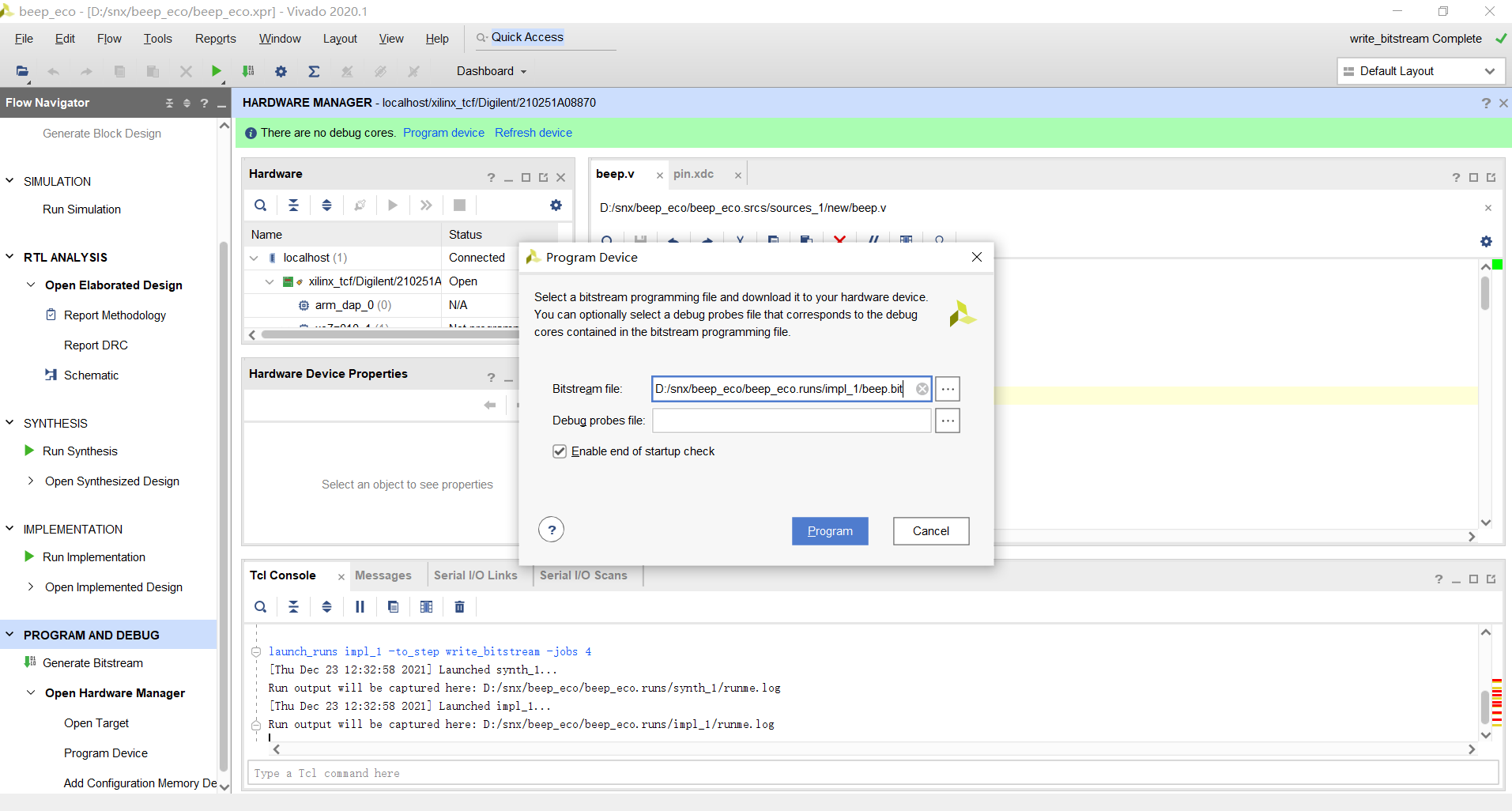Collapse all in Flow Navigator header
Screen dimensions: 1512x811
pyautogui.click(x=169, y=103)
